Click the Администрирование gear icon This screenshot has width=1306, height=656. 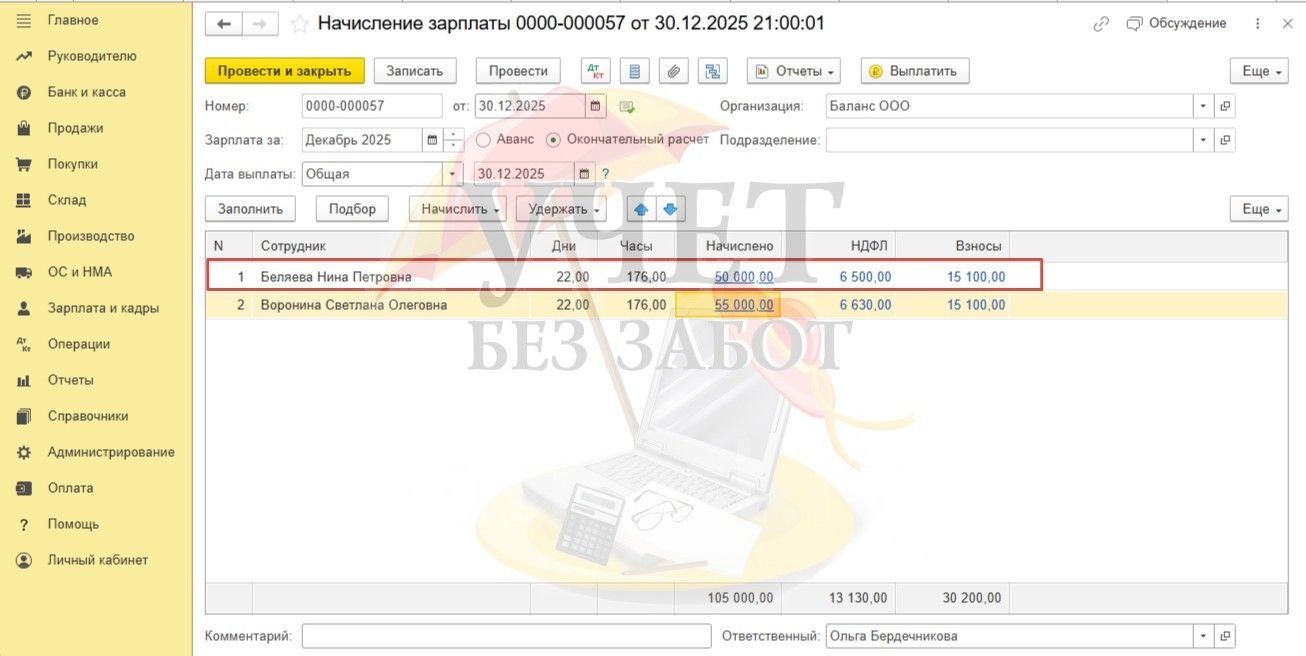click(24, 452)
